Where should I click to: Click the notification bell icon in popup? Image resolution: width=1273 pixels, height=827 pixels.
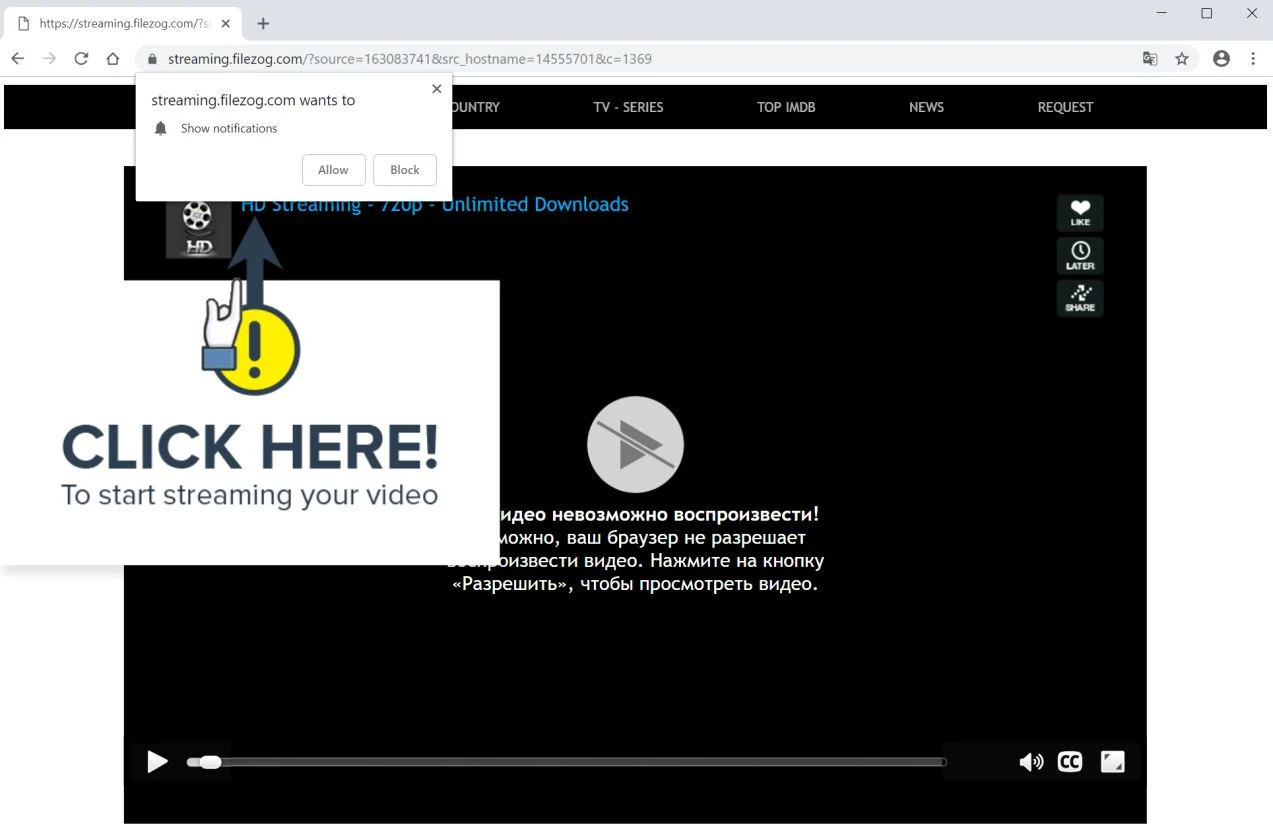pyautogui.click(x=161, y=128)
